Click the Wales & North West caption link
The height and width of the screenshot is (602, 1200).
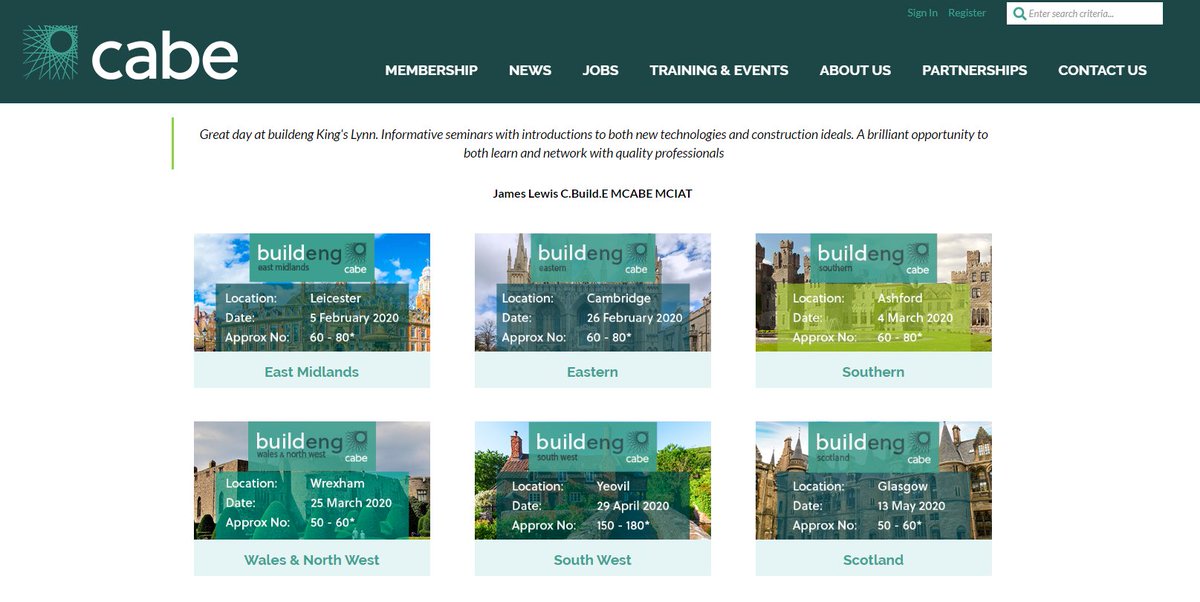pyautogui.click(x=312, y=560)
